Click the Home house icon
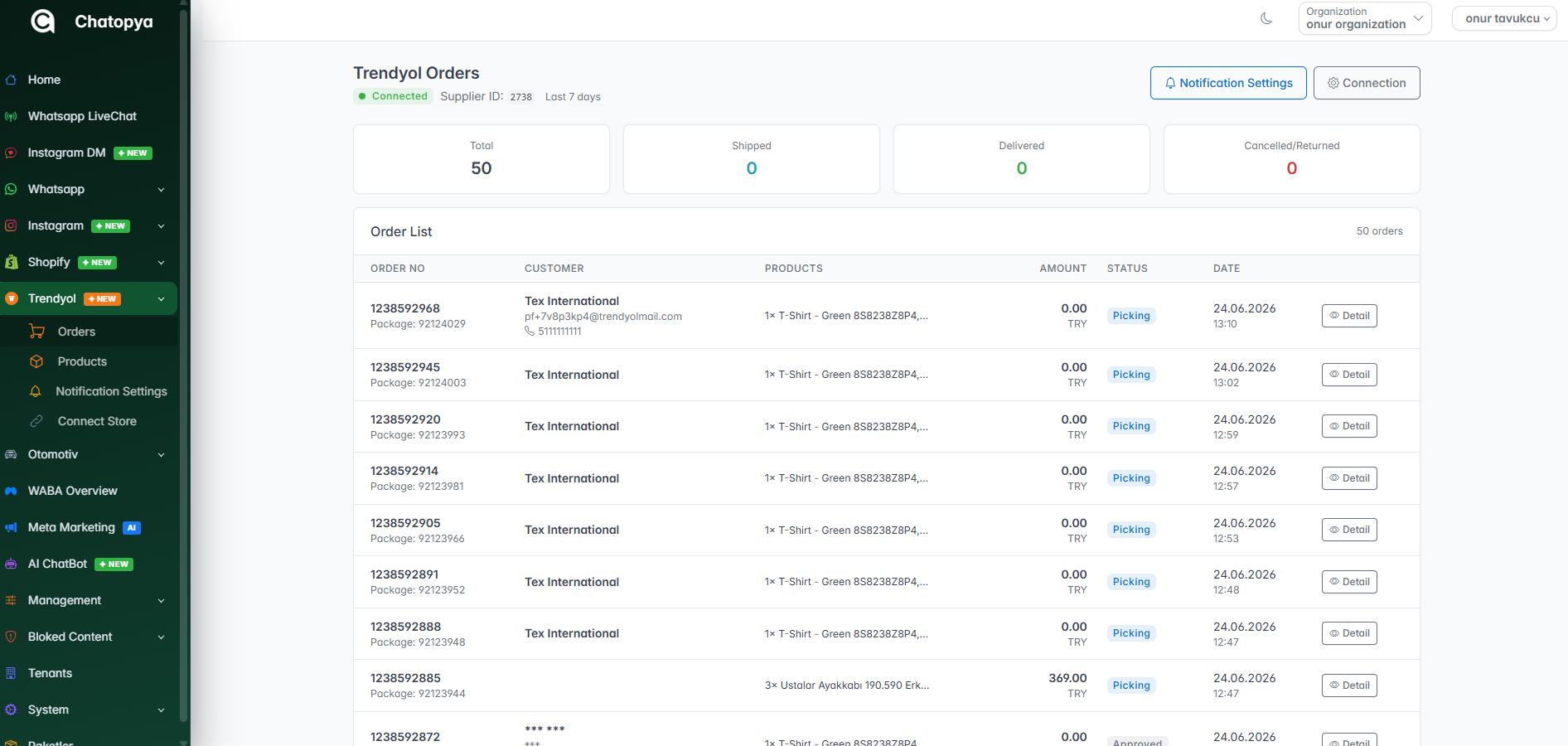Viewport: 1568px width, 746px height. click(x=11, y=80)
